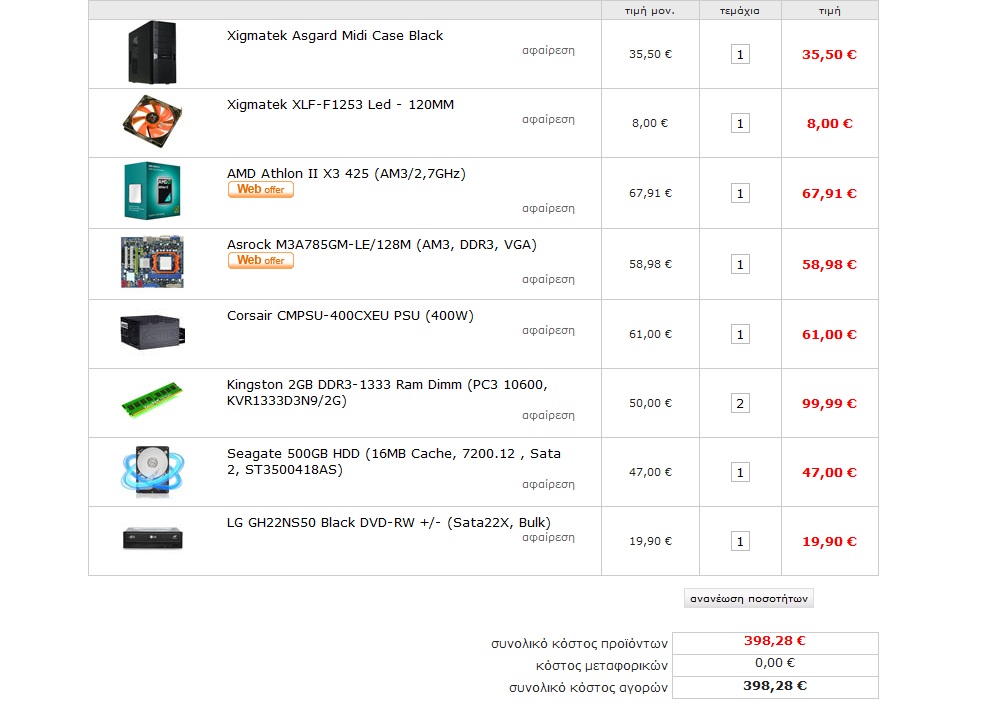Screen dimensions: 1008x716
Task: Click the Corsair PSU product image
Action: click(x=152, y=332)
